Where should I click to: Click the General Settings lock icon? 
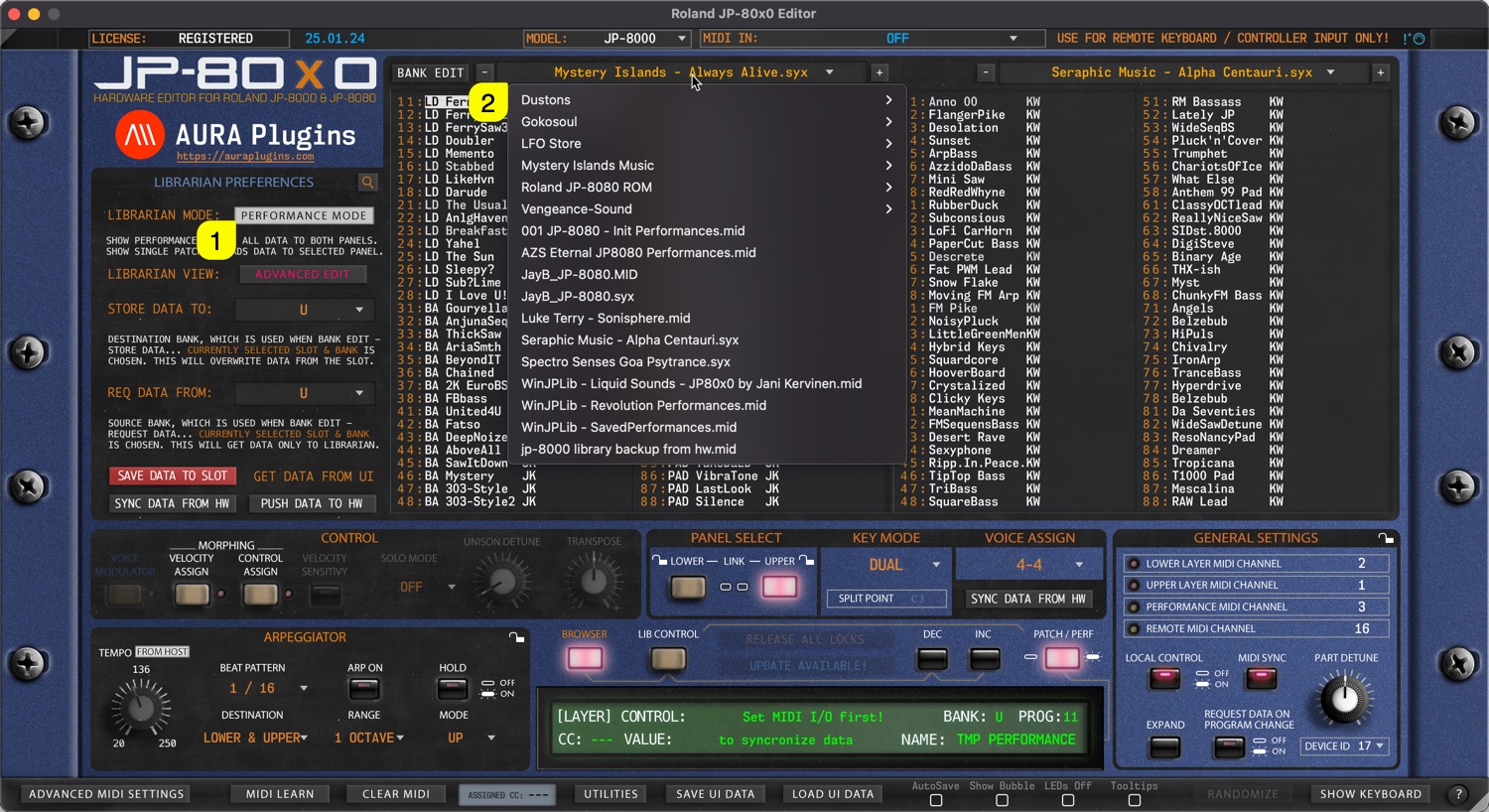coord(1386,538)
